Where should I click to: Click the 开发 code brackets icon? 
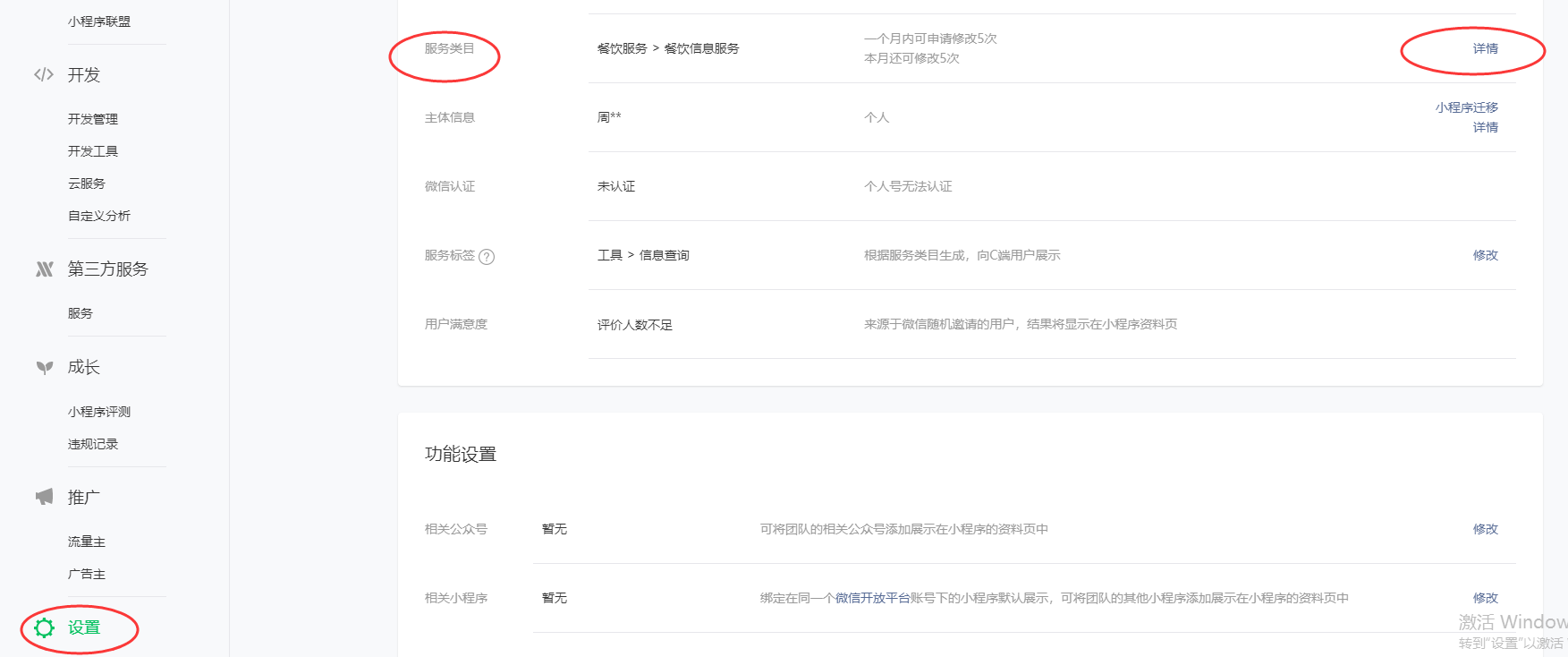point(44,74)
